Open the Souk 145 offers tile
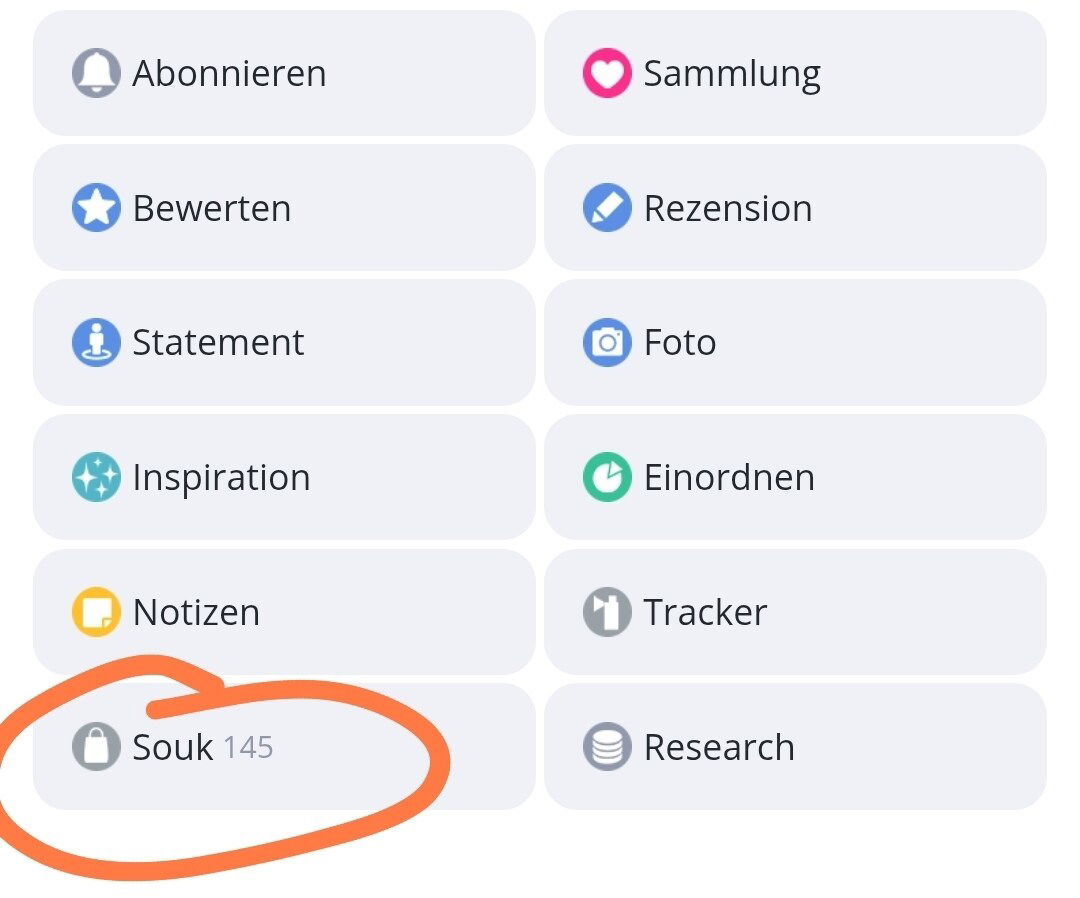The height and width of the screenshot is (898, 1080). tap(284, 746)
